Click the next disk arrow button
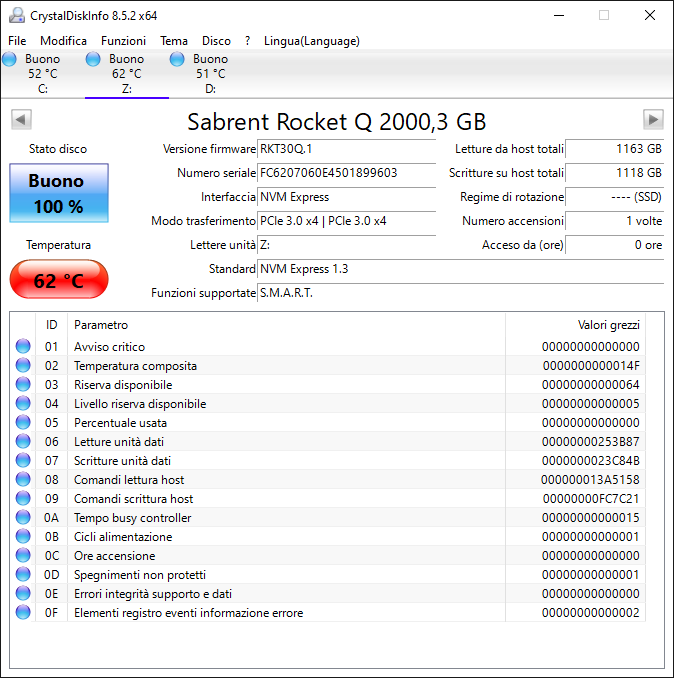Image resolution: width=674 pixels, height=678 pixels. [653, 119]
